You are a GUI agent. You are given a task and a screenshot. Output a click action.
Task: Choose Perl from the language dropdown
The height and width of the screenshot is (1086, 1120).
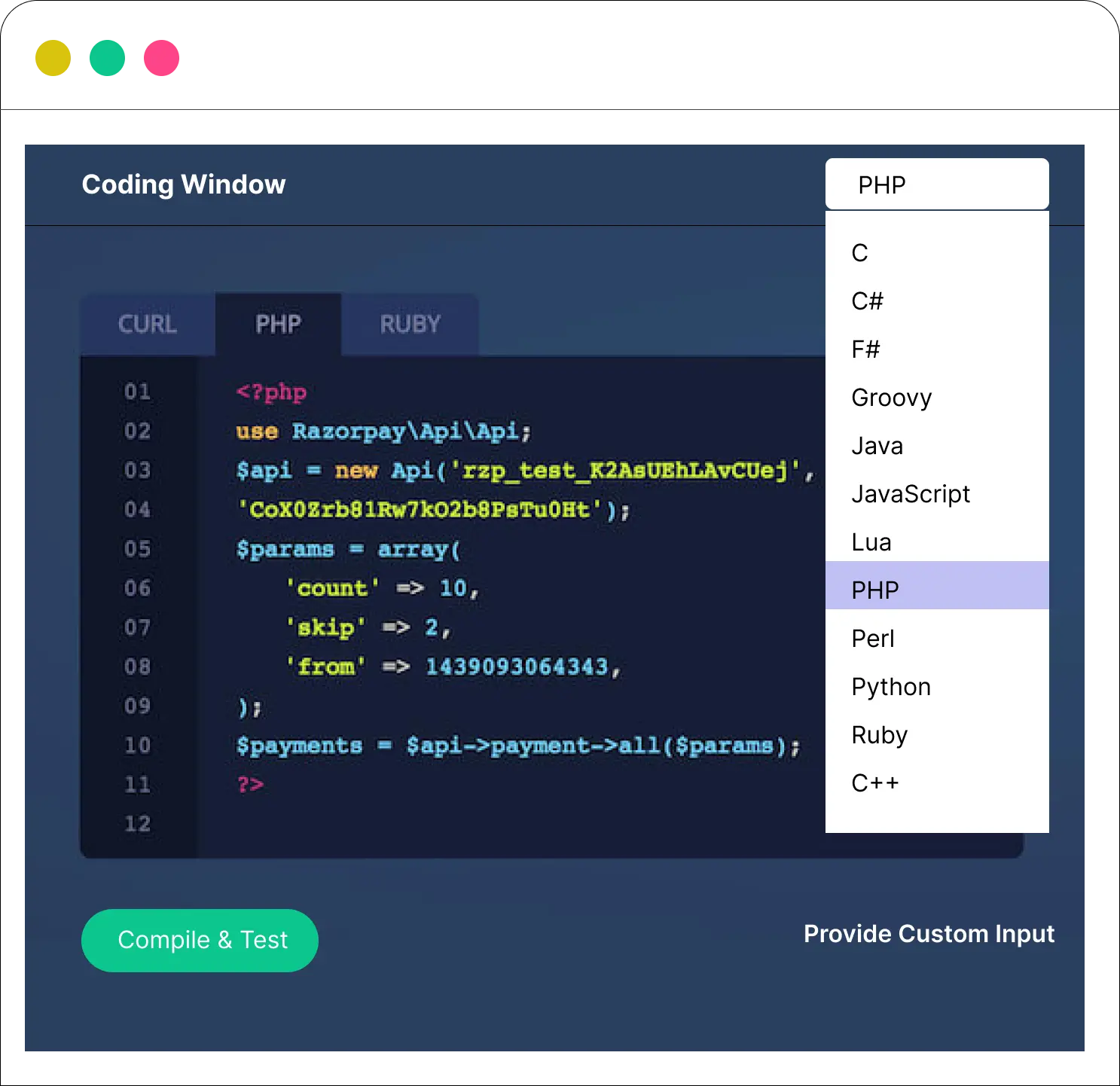pos(873,639)
